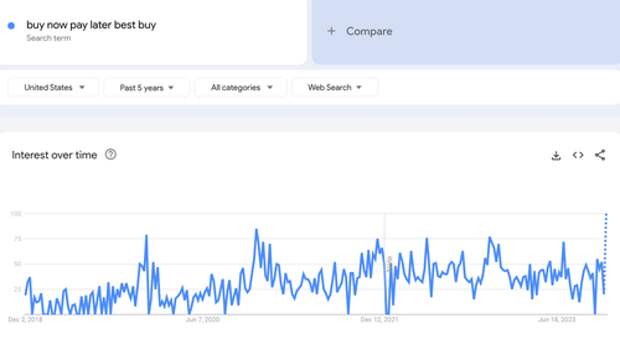Click the 'Search term' subtitle text

pos(49,38)
